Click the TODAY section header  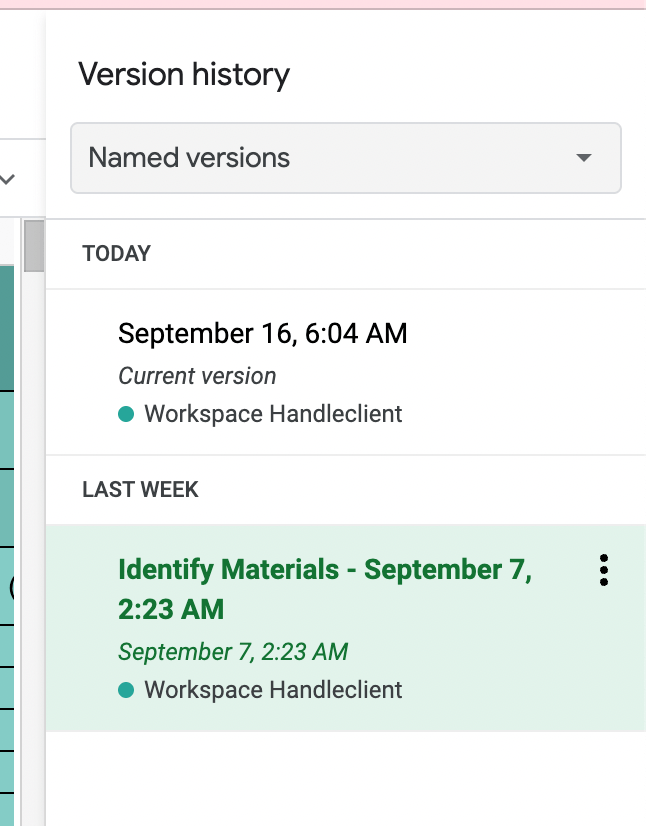point(114,253)
